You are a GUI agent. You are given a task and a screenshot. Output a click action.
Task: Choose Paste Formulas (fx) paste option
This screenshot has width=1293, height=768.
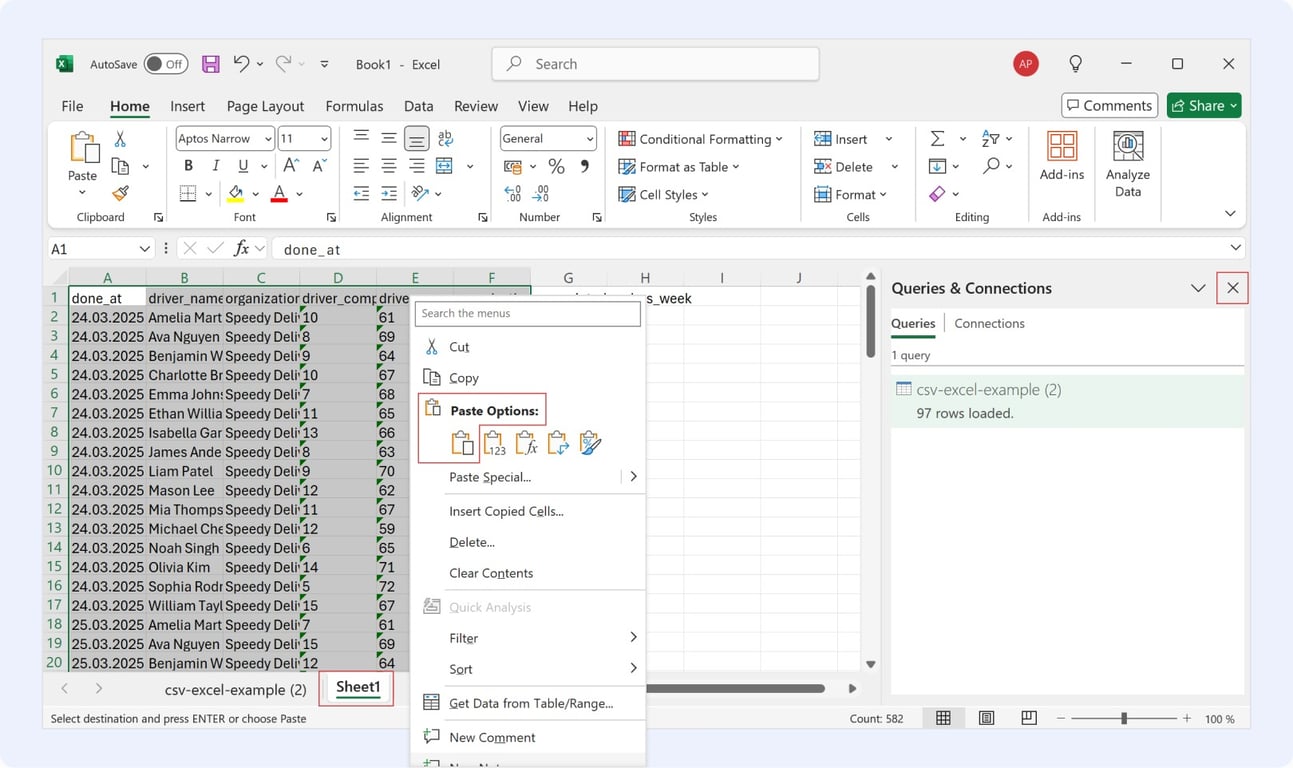click(x=526, y=443)
